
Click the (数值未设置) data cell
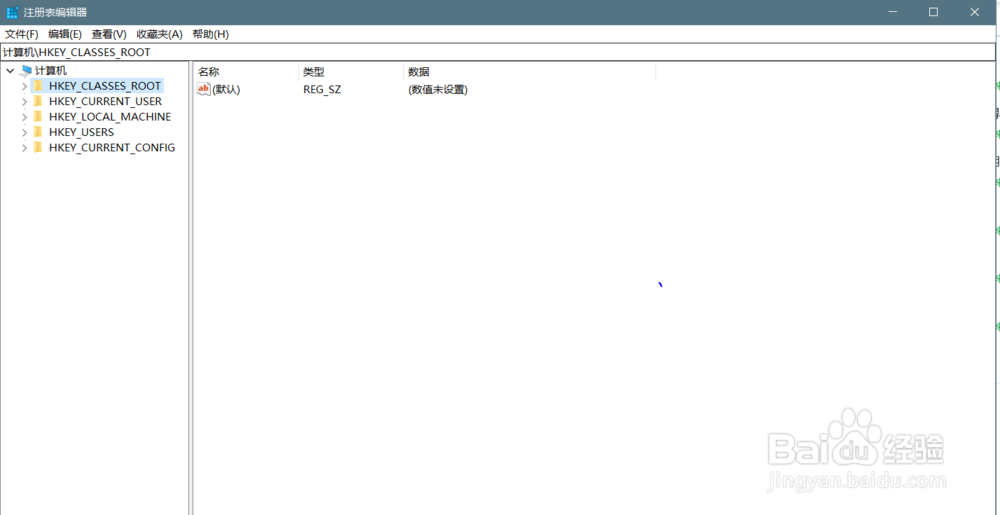pyautogui.click(x=438, y=90)
